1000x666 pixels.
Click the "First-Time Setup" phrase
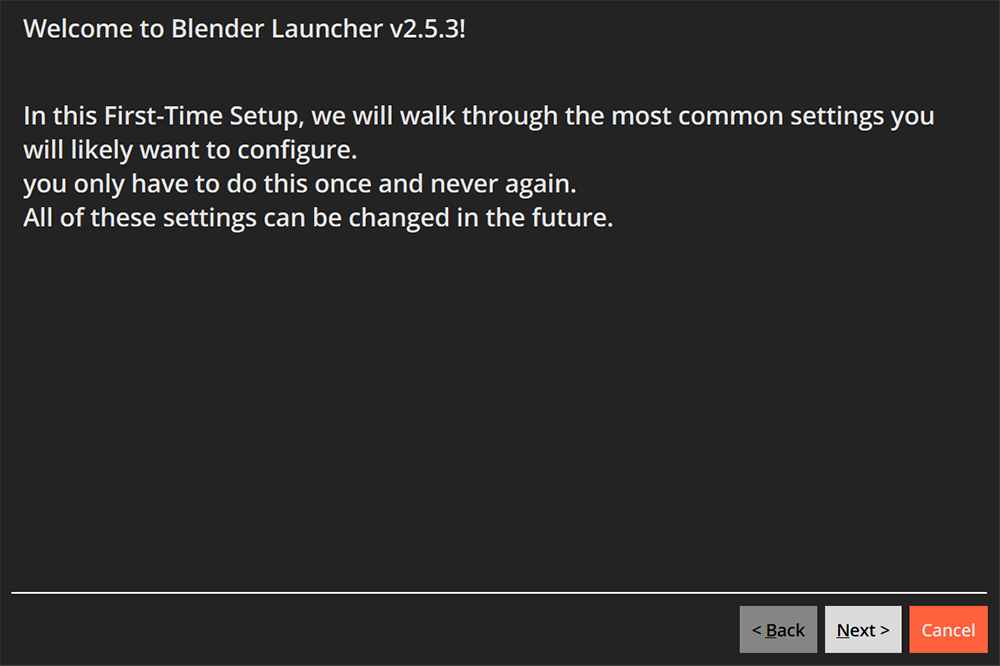tap(204, 116)
